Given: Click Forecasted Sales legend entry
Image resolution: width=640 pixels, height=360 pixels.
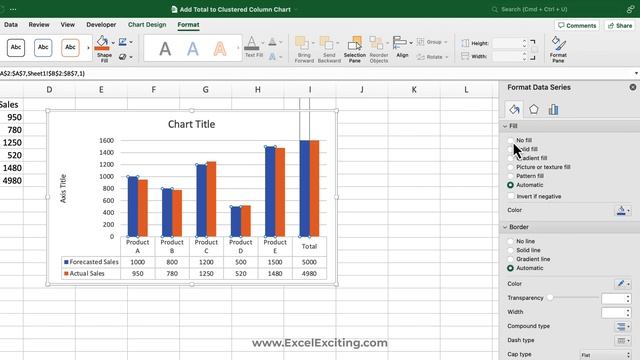Looking at the screenshot, I should (x=91, y=262).
